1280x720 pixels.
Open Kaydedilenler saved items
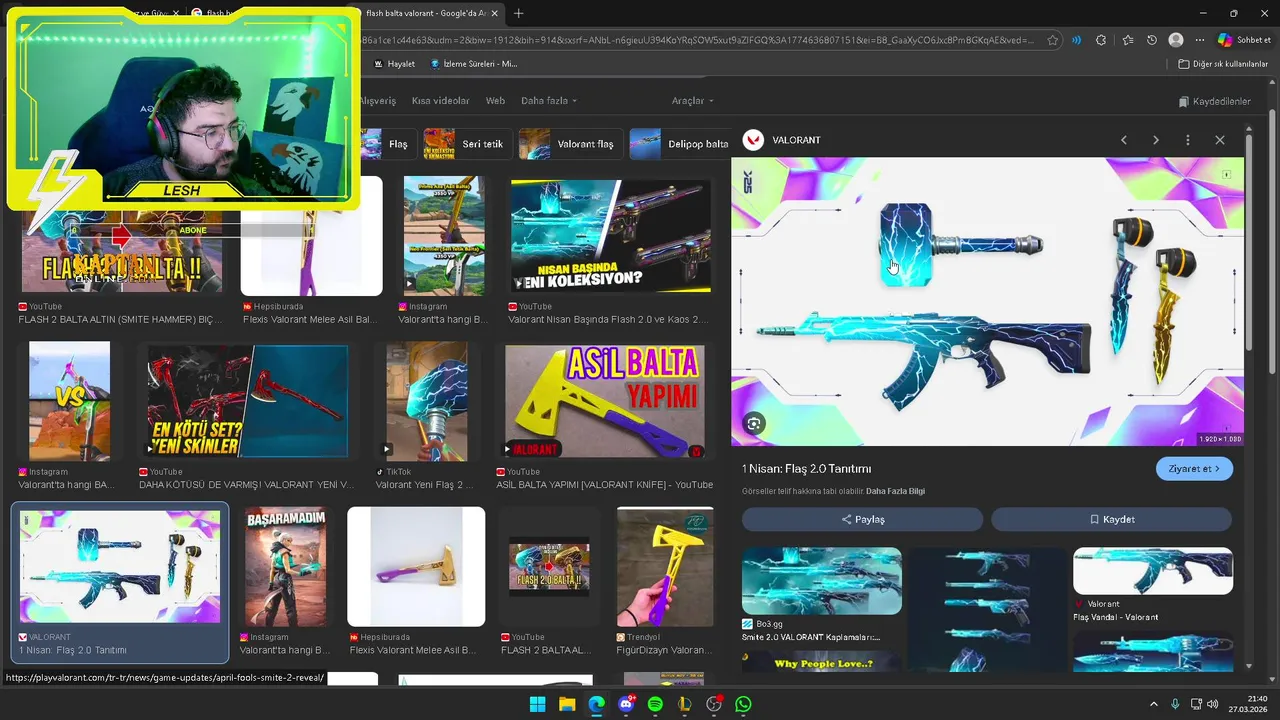pos(1214,101)
